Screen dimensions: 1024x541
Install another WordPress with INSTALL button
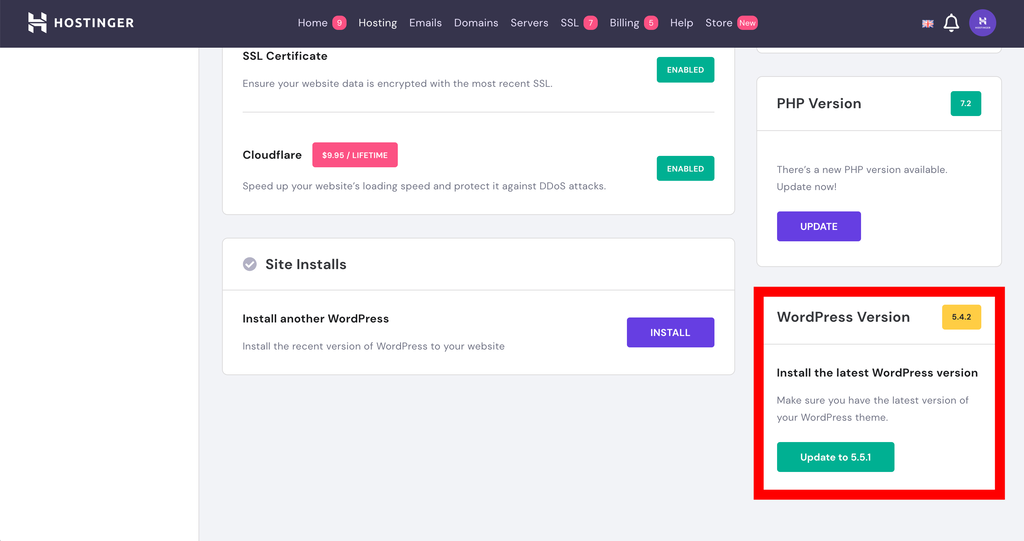(x=670, y=333)
